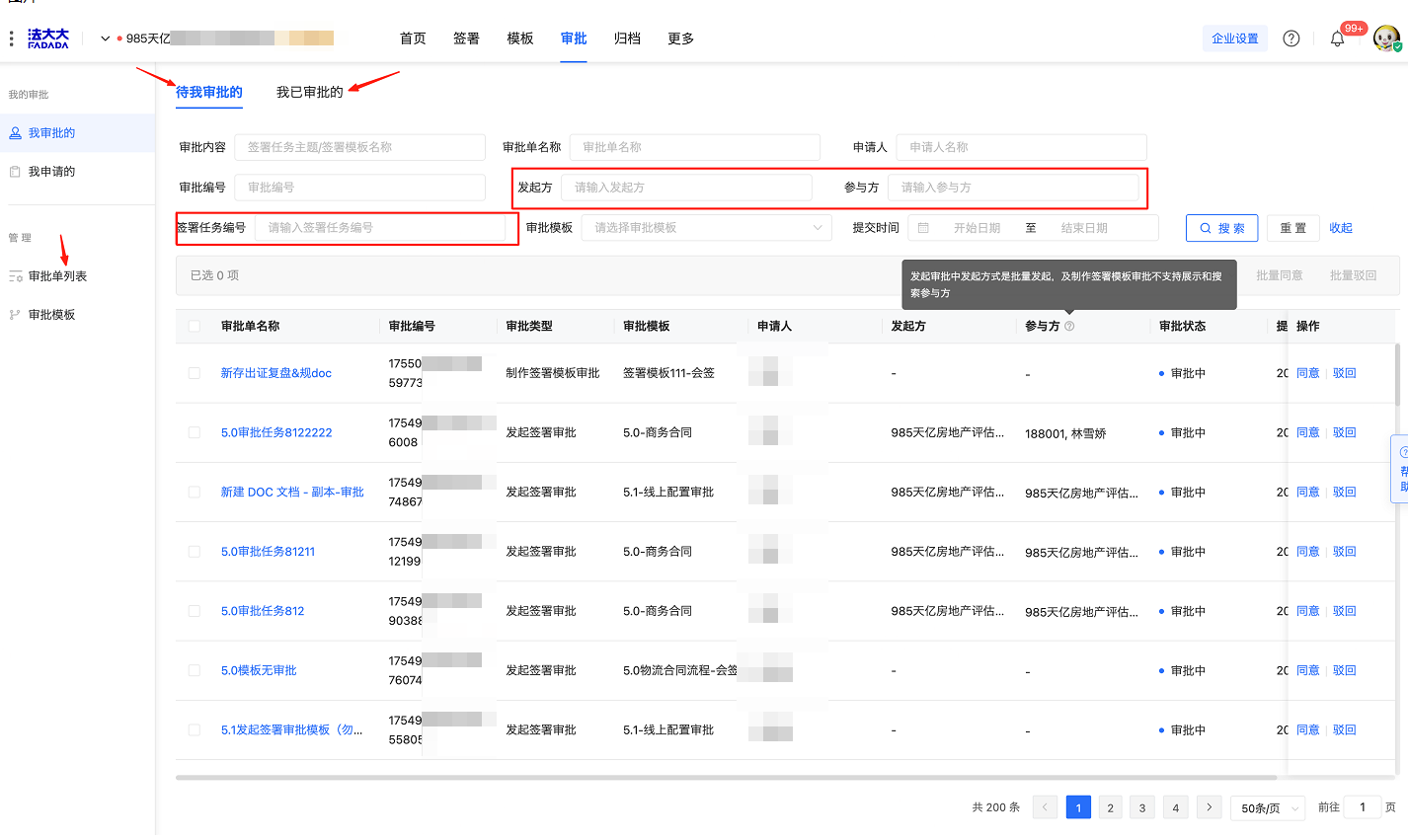Open the 新存出证复盘&规doc approval link
Image resolution: width=1408 pixels, height=840 pixels.
click(275, 373)
